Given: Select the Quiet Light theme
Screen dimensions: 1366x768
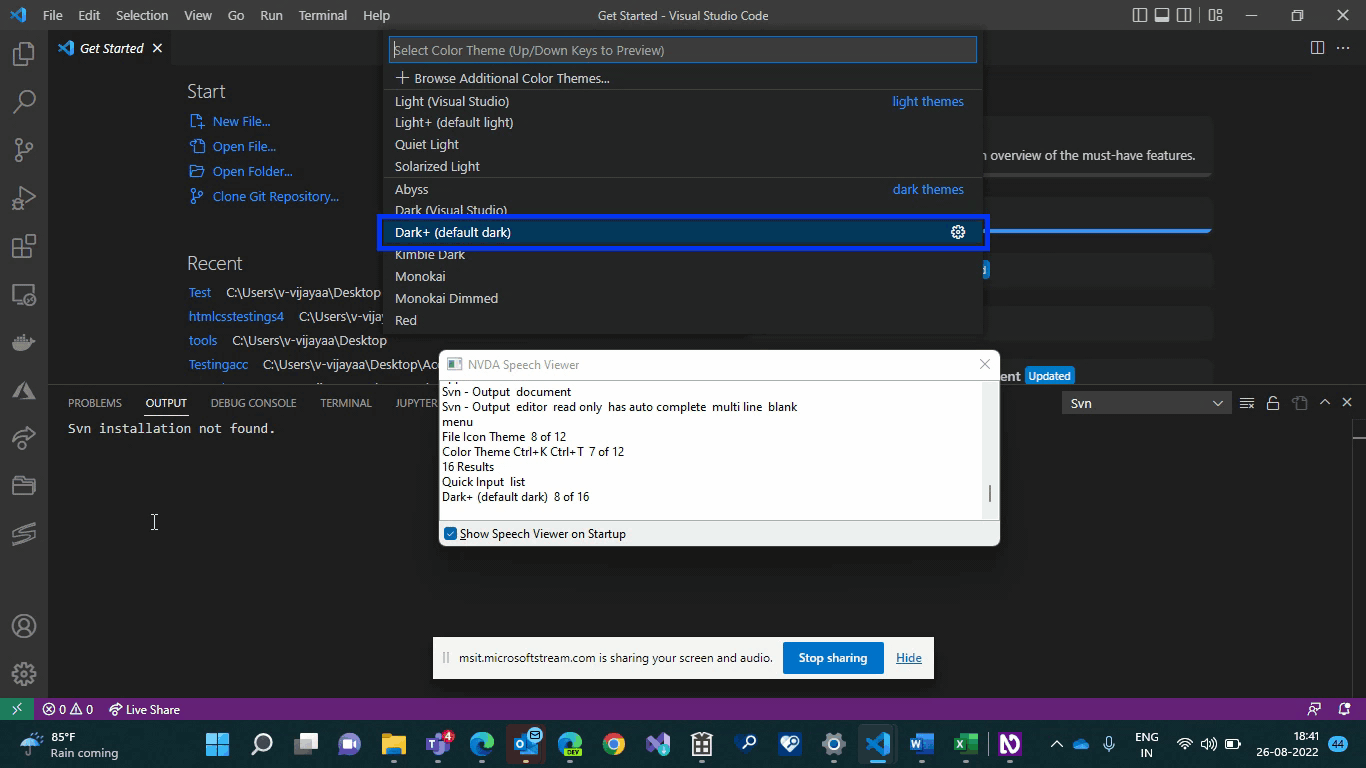Looking at the screenshot, I should click(x=684, y=144).
